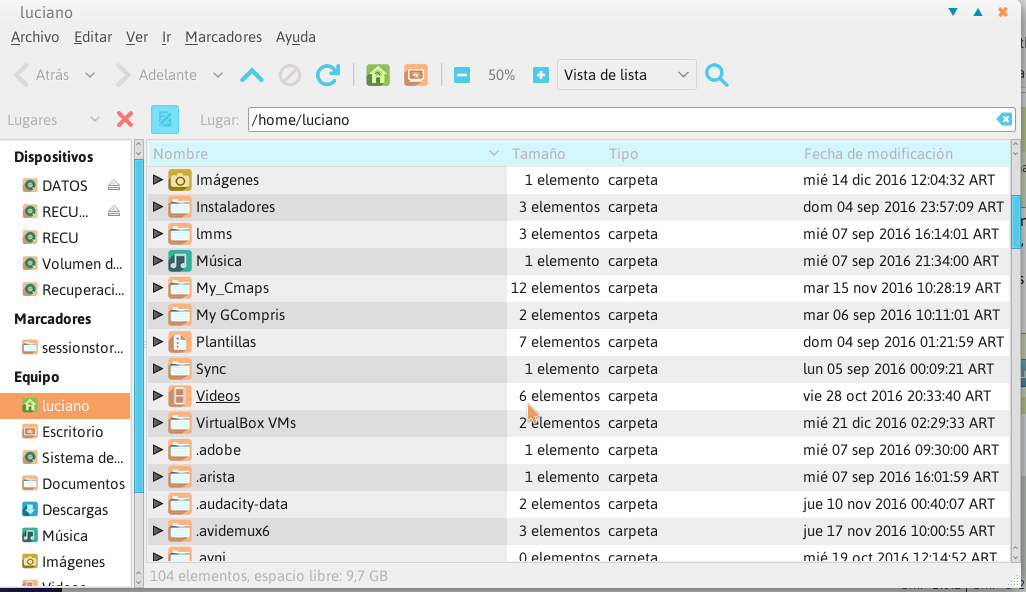Zoom out with the minus icon
This screenshot has height=592, width=1026.
pyautogui.click(x=462, y=75)
